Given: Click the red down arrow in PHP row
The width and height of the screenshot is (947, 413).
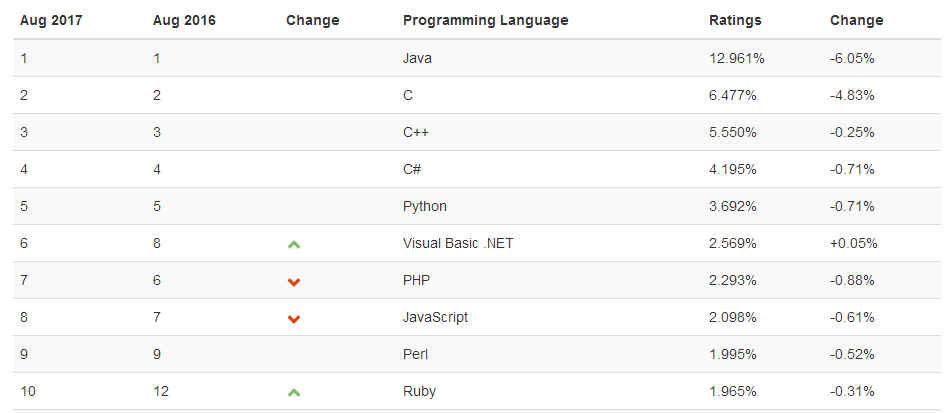Looking at the screenshot, I should 294,282.
